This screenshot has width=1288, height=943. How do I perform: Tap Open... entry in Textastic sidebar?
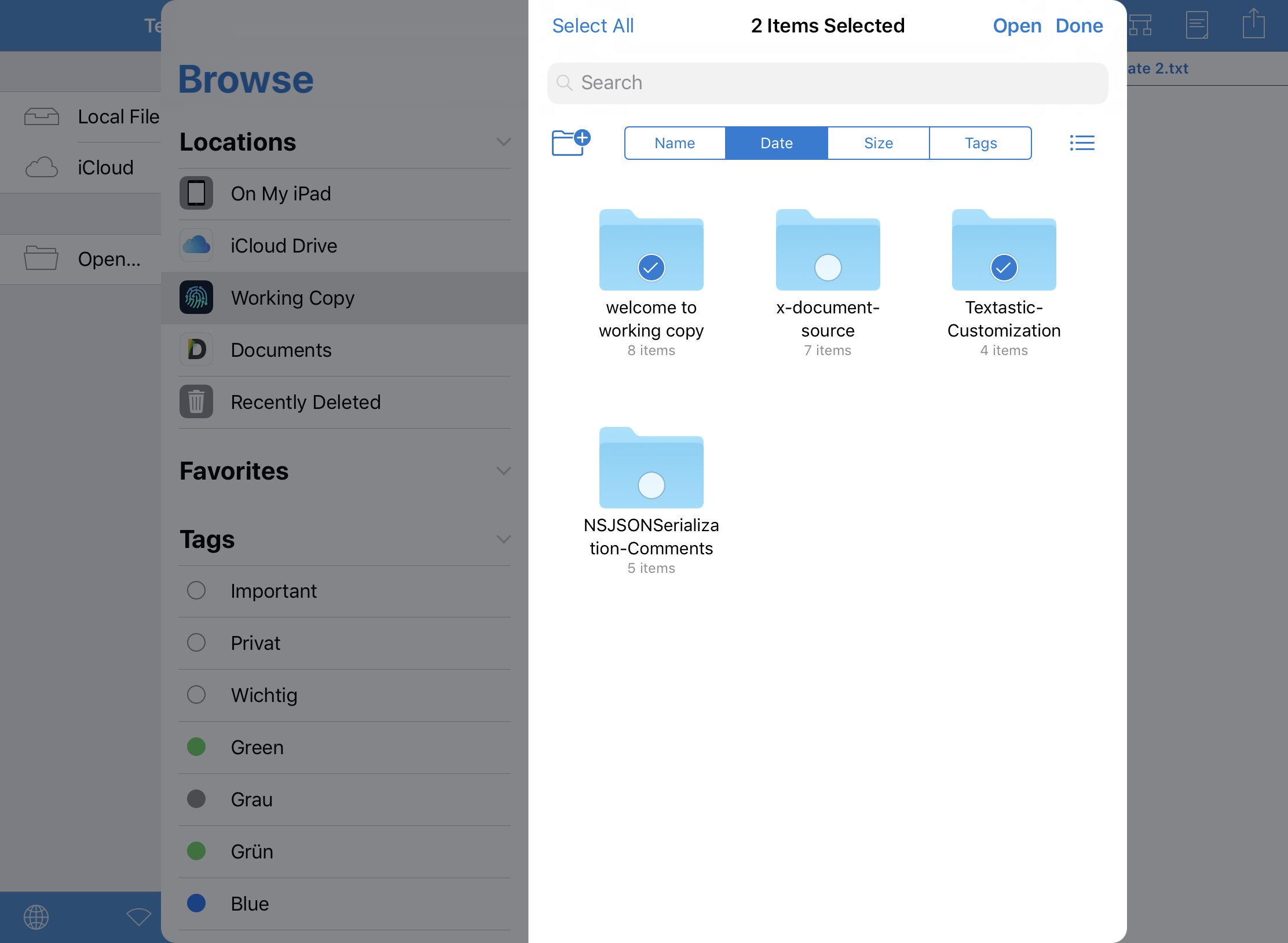[x=80, y=259]
